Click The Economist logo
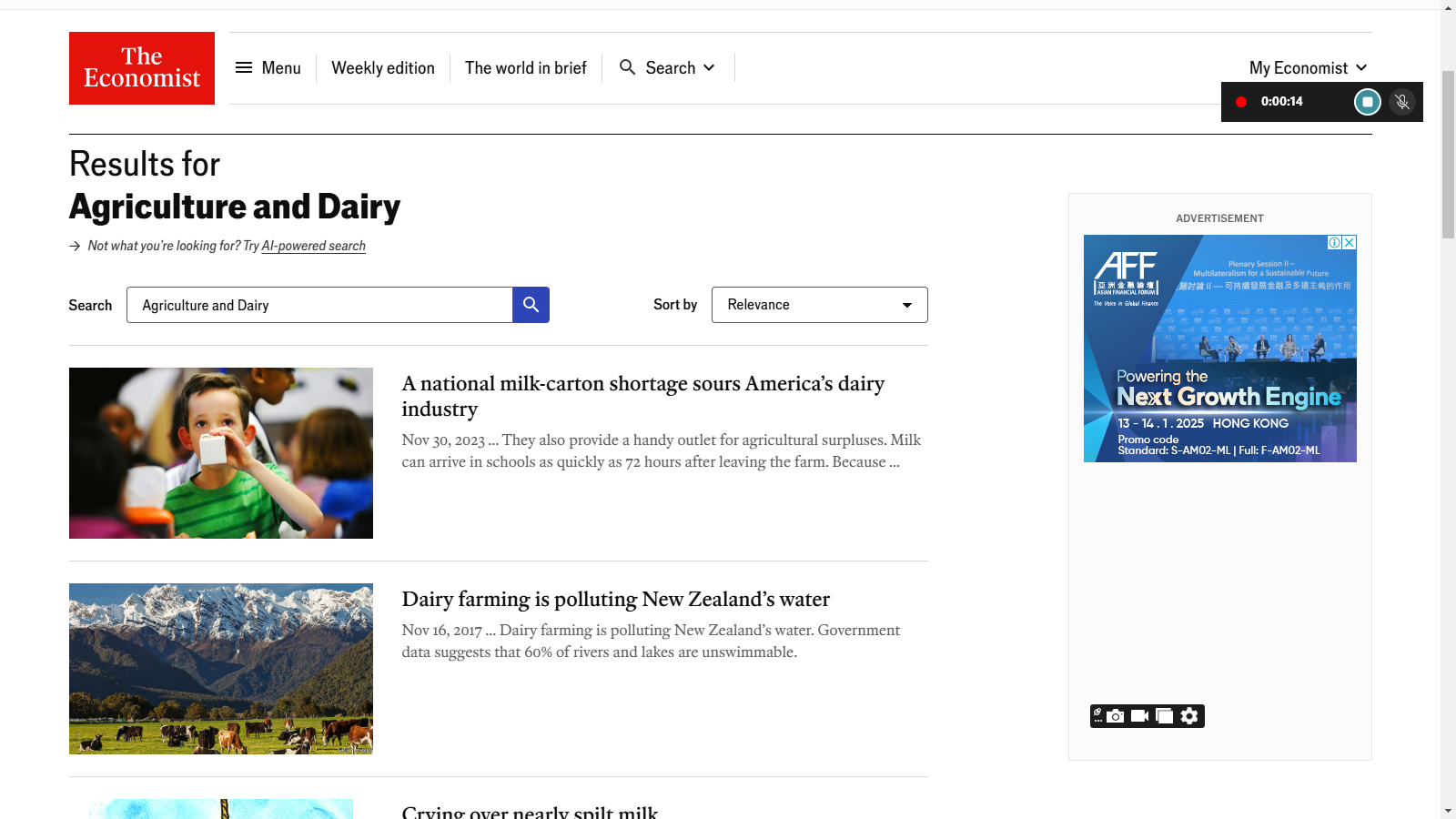The height and width of the screenshot is (819, 1456). point(142,68)
